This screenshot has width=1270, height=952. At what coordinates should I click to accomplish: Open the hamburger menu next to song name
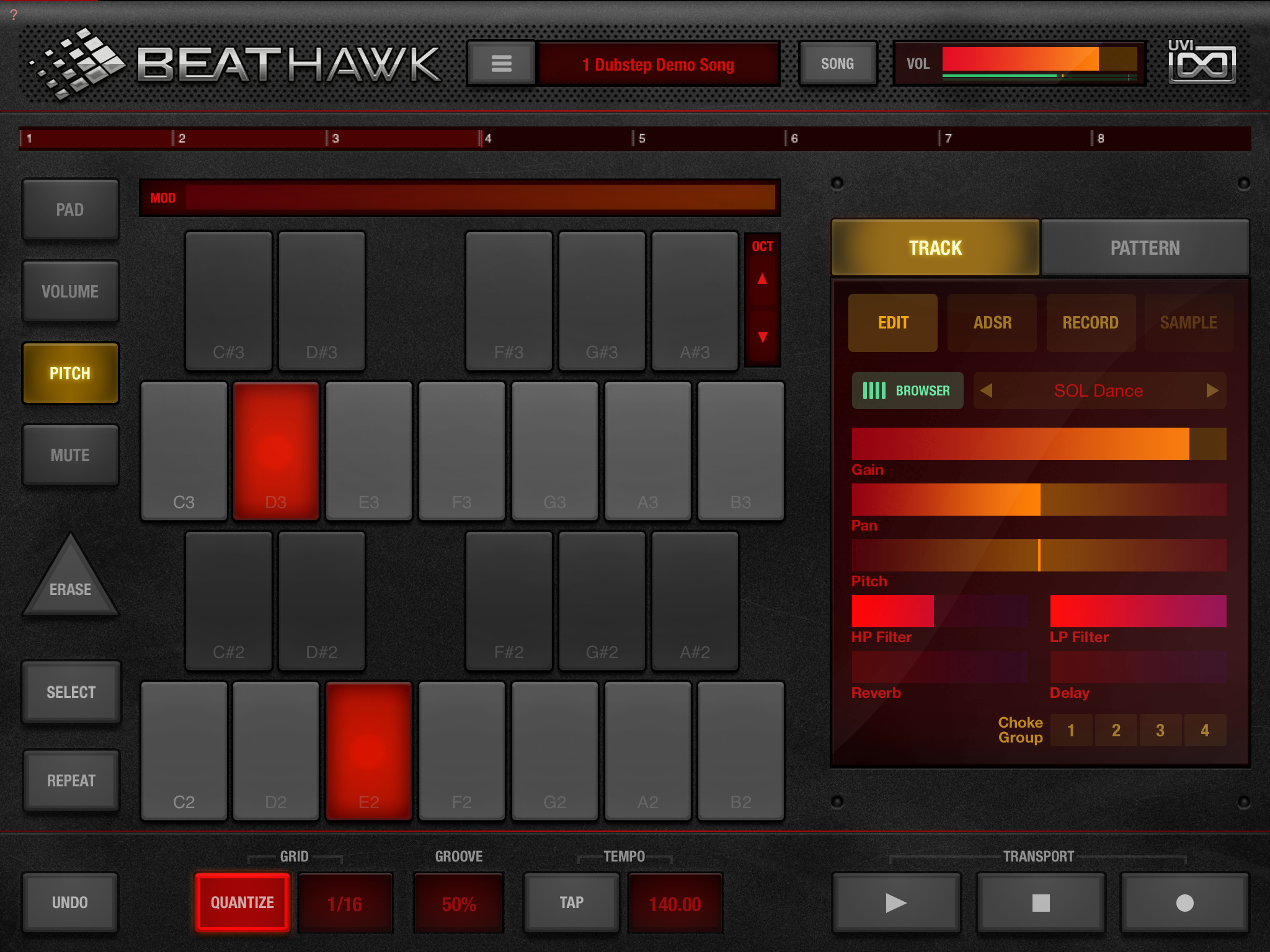[501, 63]
